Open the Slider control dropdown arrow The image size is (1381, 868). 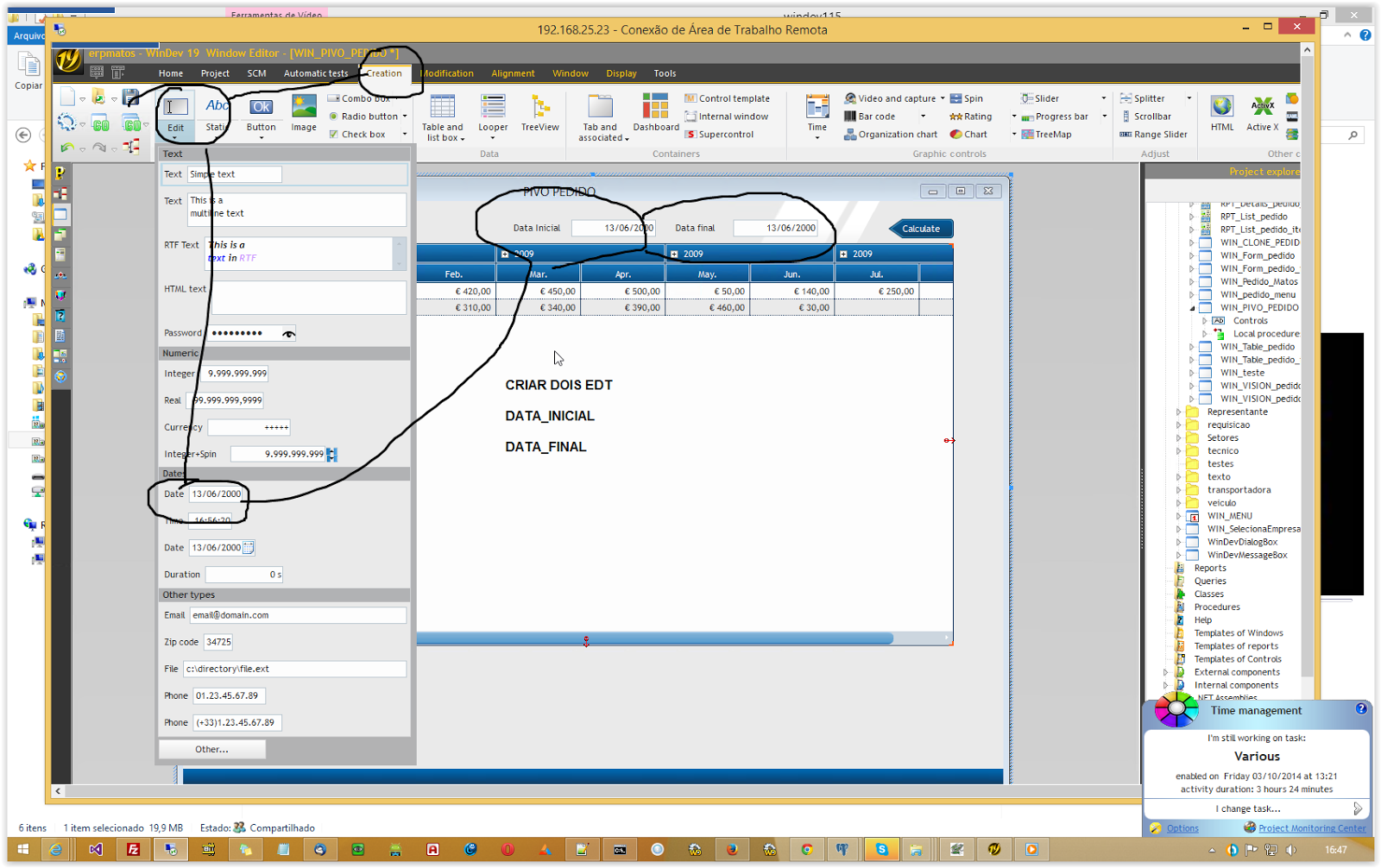point(1103,98)
